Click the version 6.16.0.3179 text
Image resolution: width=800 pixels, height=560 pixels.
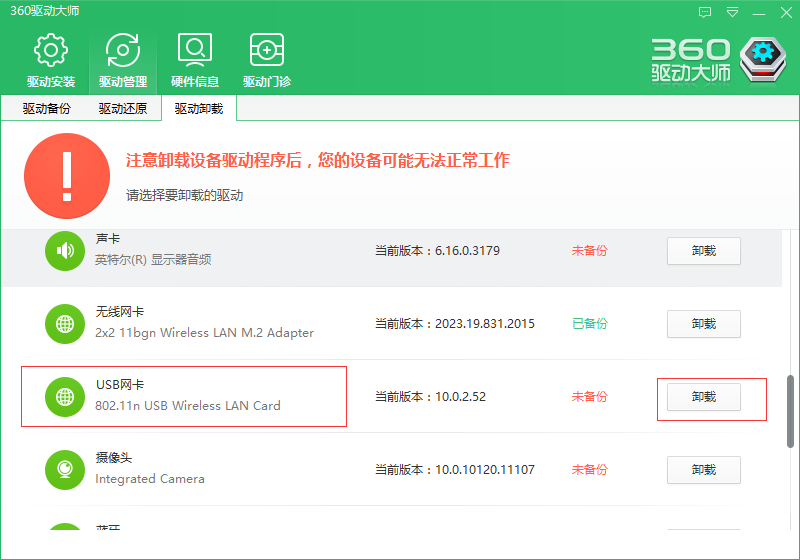pyautogui.click(x=467, y=251)
